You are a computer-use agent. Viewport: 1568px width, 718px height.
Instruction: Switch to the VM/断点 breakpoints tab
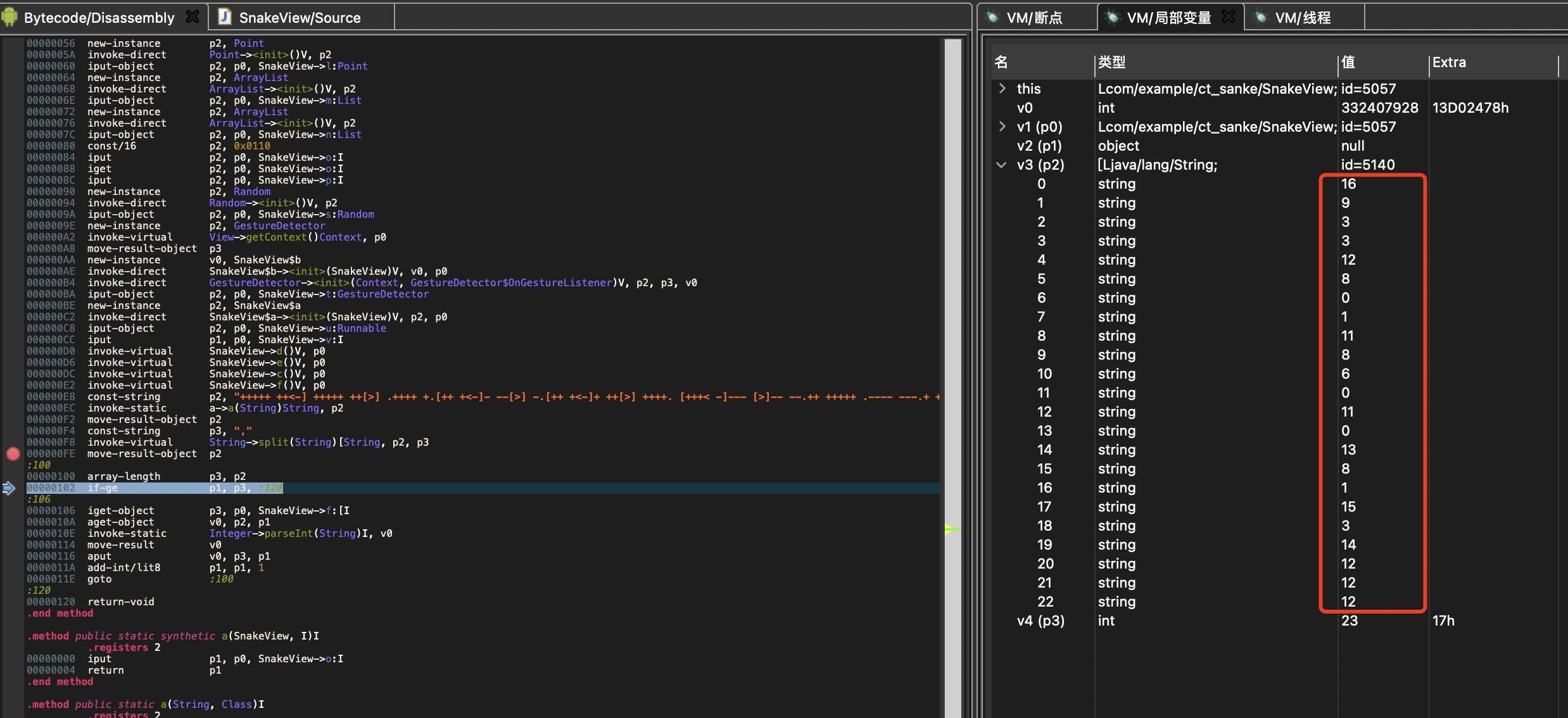point(1034,18)
